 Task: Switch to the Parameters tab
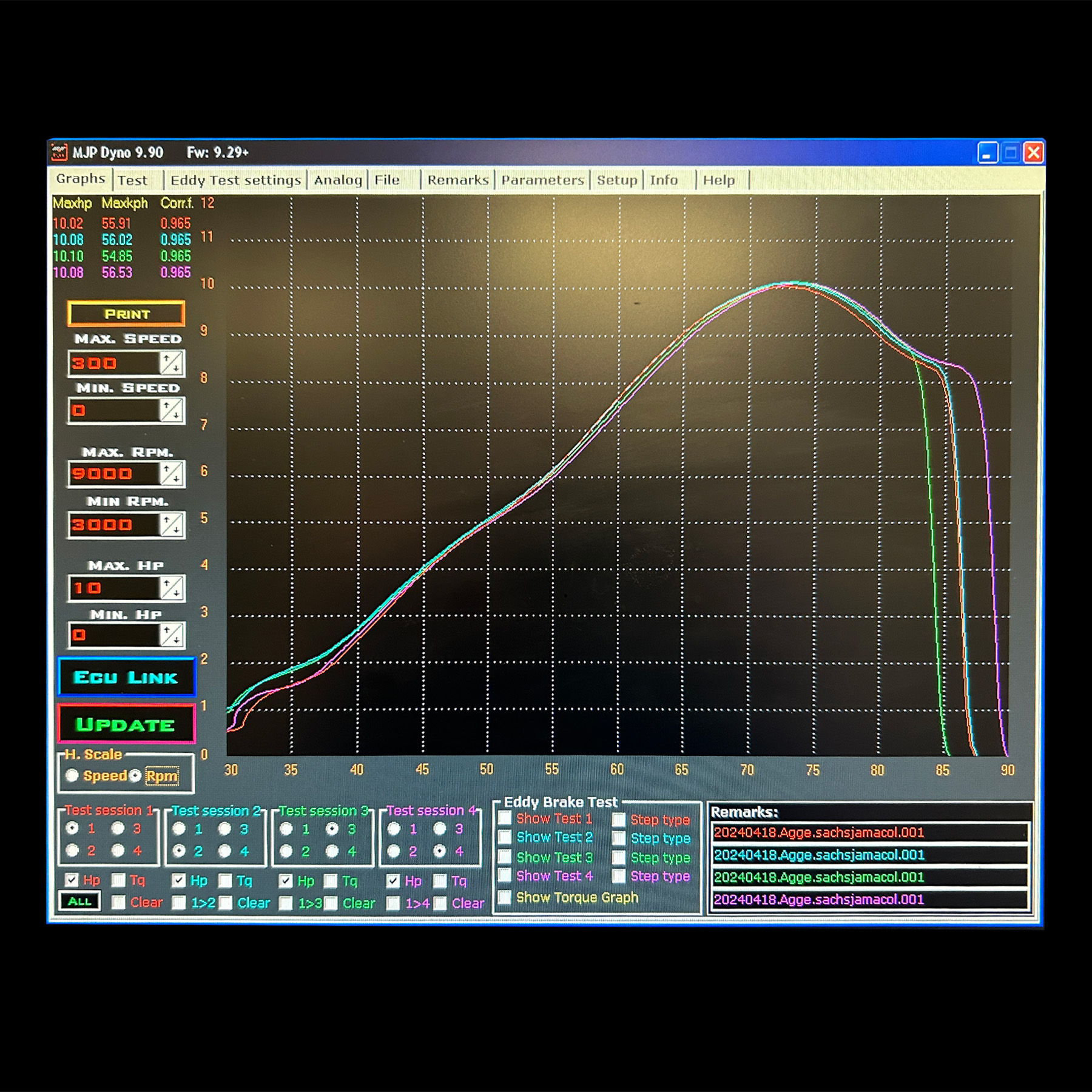pos(542,180)
